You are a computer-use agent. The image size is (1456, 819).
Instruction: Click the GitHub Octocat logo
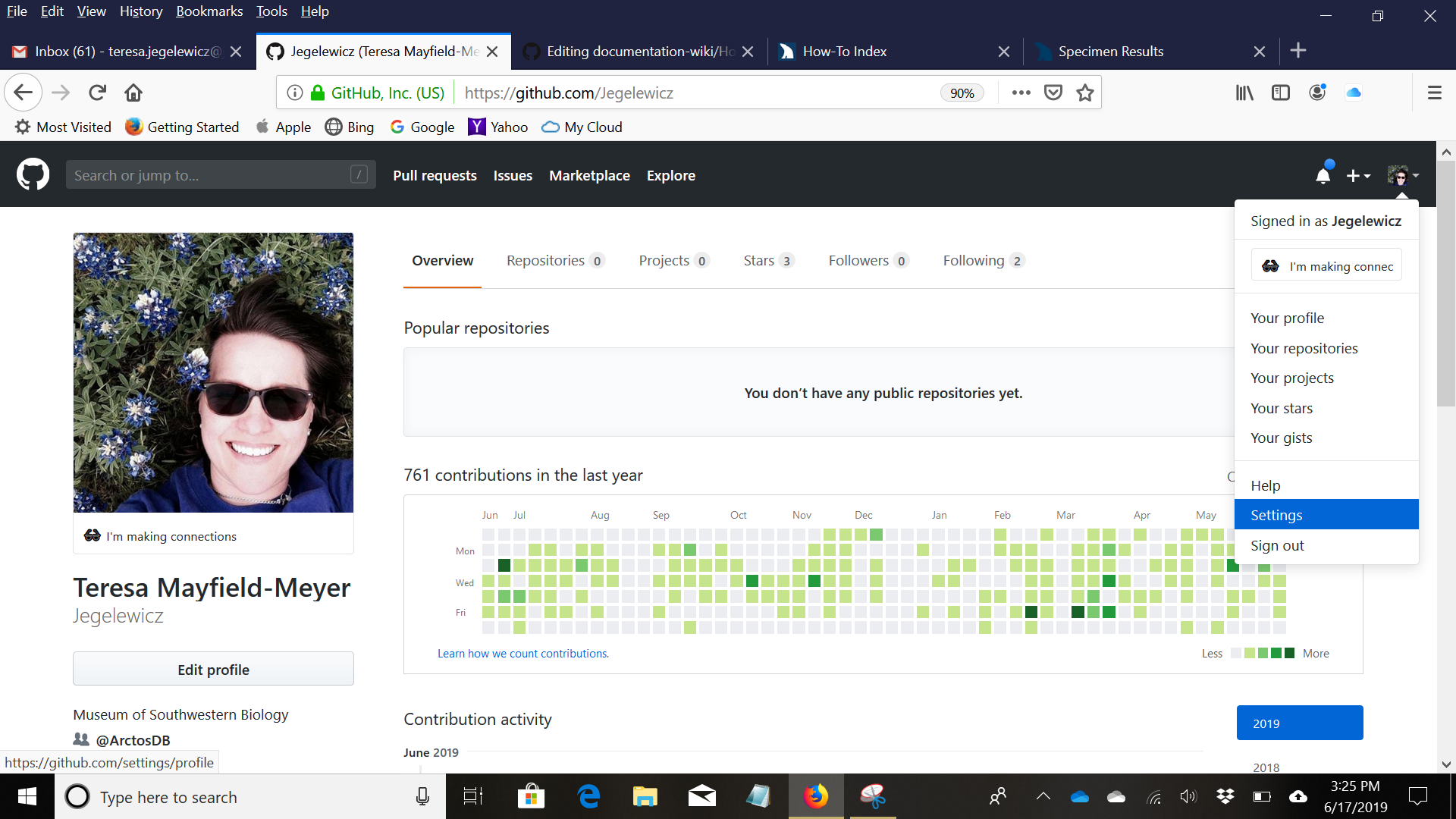click(x=33, y=174)
